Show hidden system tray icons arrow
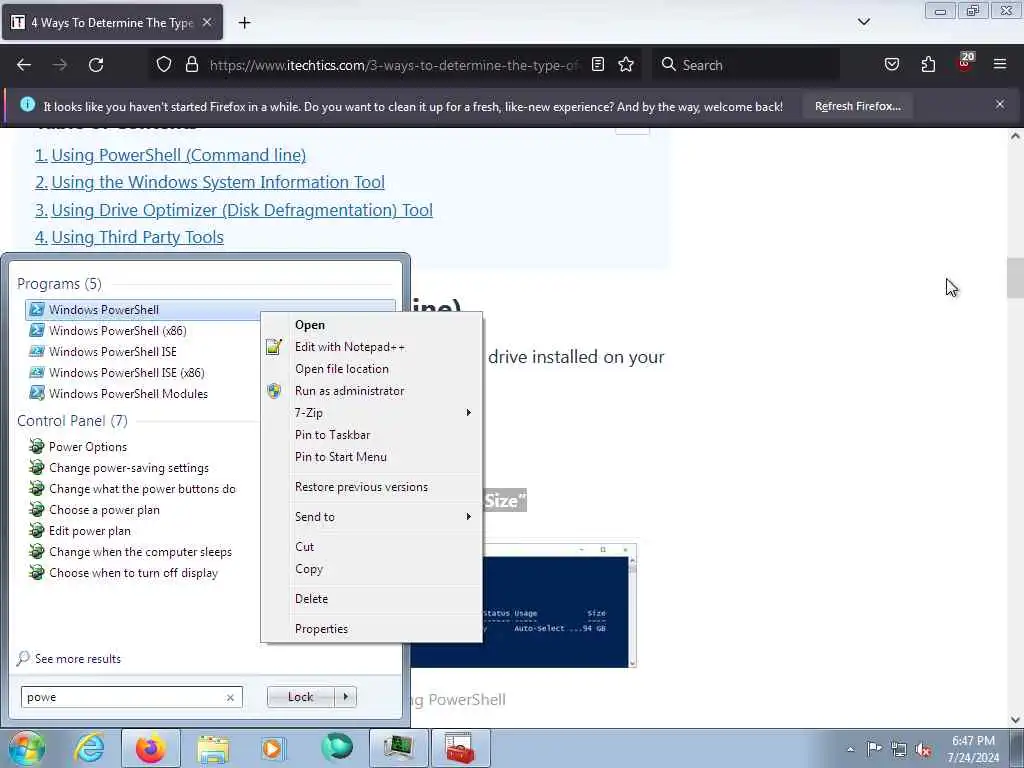This screenshot has height=768, width=1024. [x=850, y=749]
